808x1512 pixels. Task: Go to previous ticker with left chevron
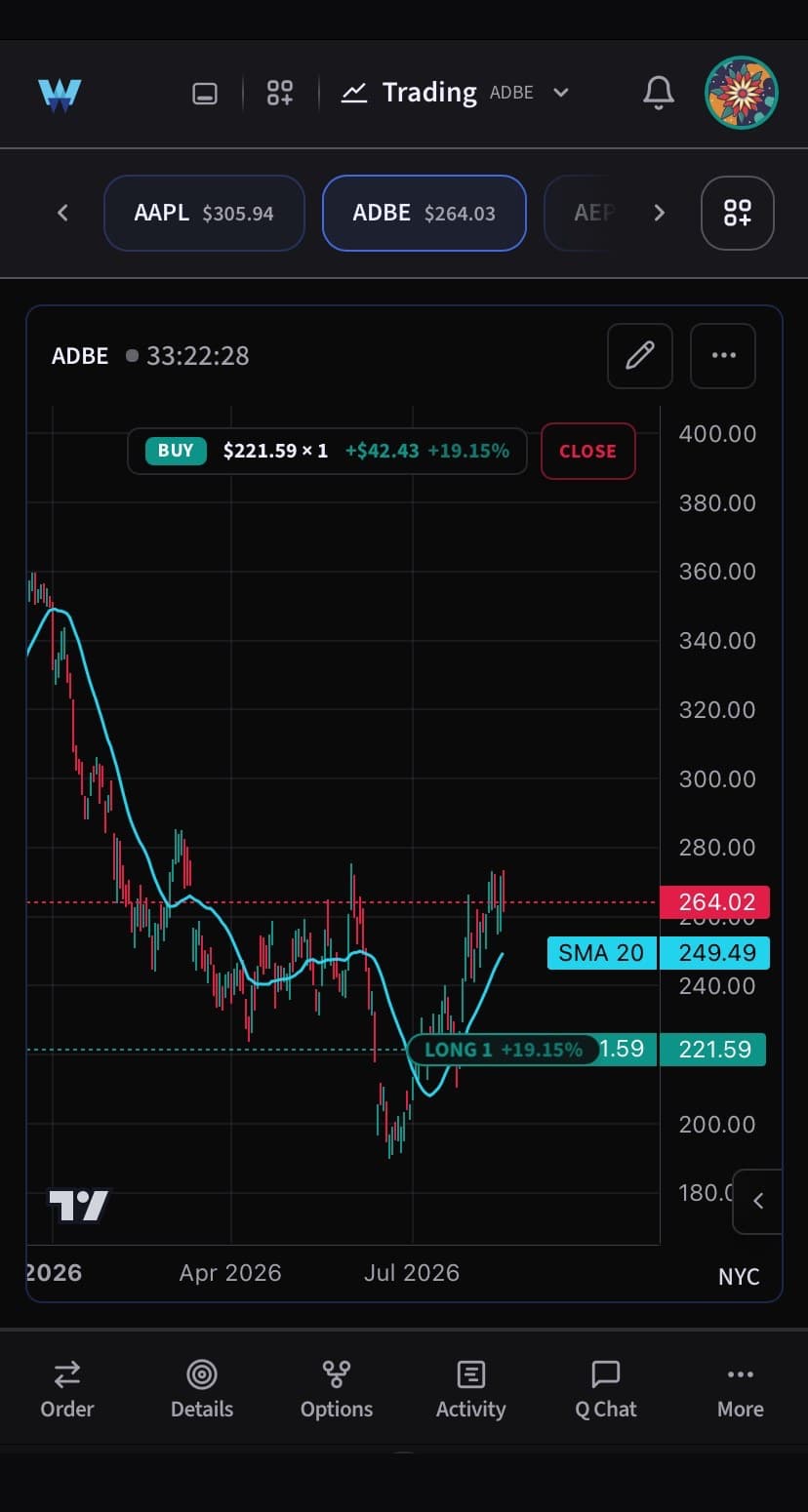tap(62, 213)
